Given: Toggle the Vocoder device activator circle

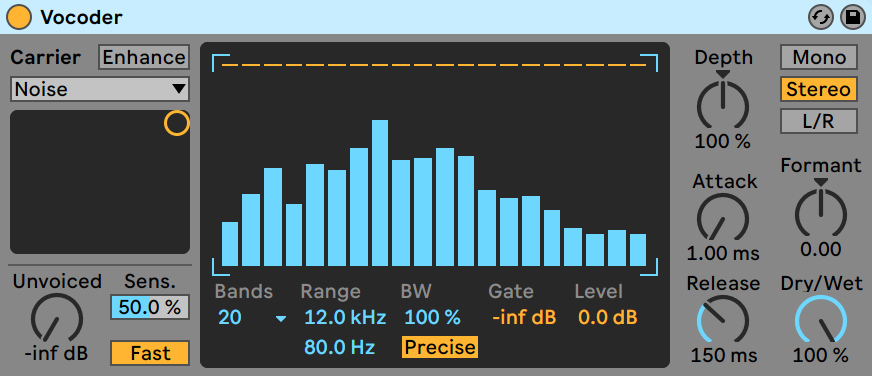Looking at the screenshot, I should 18,17.
